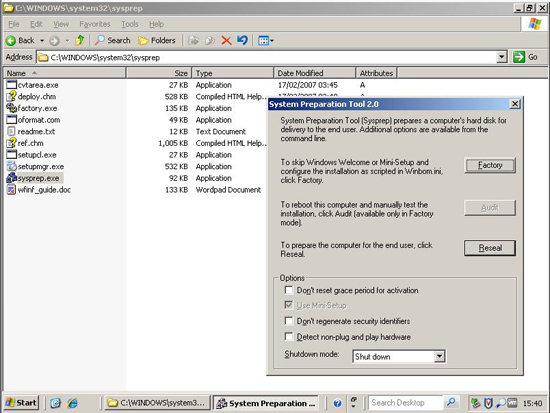Check Detect non-plug and play hardware
Viewport: 550px width, 413px height.
coord(289,337)
